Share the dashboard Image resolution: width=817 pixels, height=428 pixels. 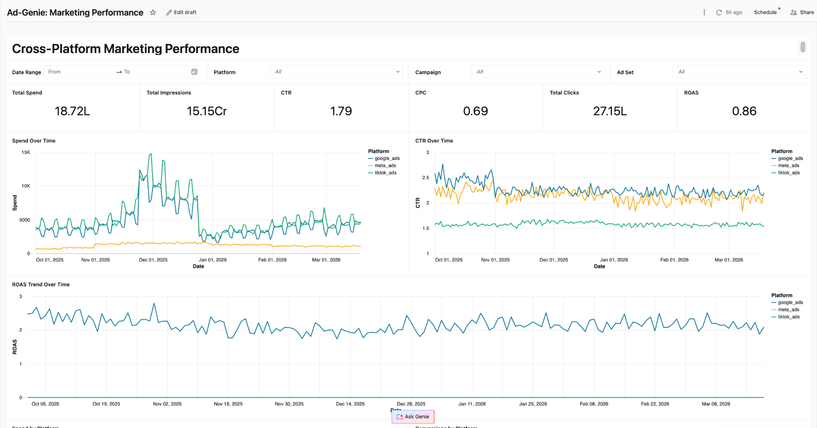click(801, 13)
